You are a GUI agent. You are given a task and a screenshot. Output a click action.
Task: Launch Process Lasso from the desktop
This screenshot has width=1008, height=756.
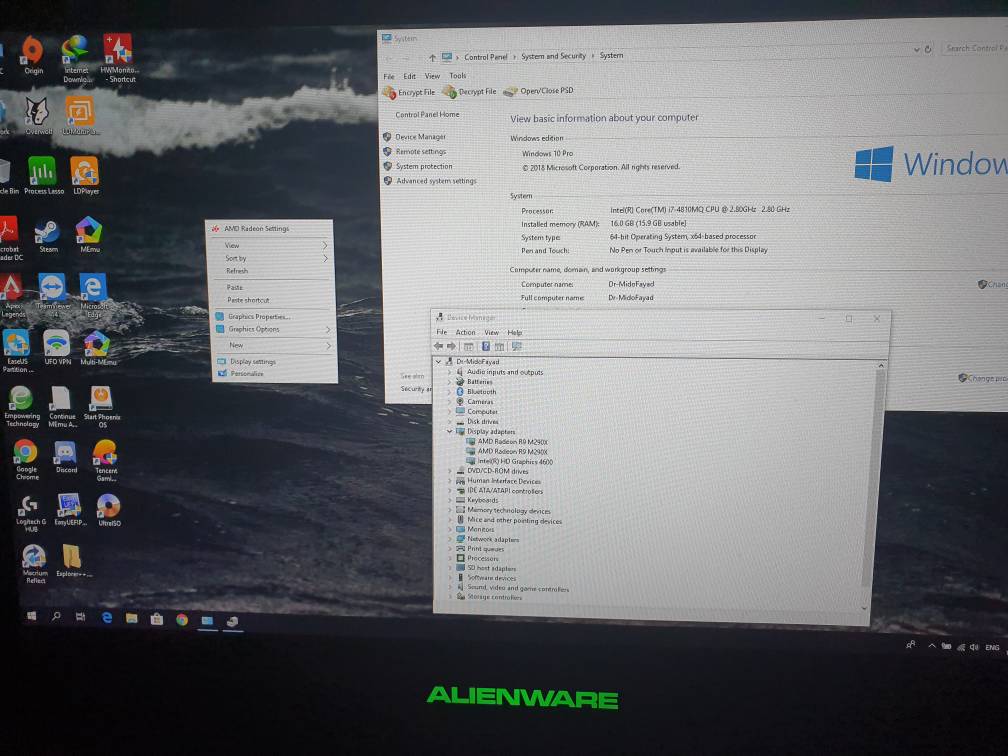click(44, 176)
